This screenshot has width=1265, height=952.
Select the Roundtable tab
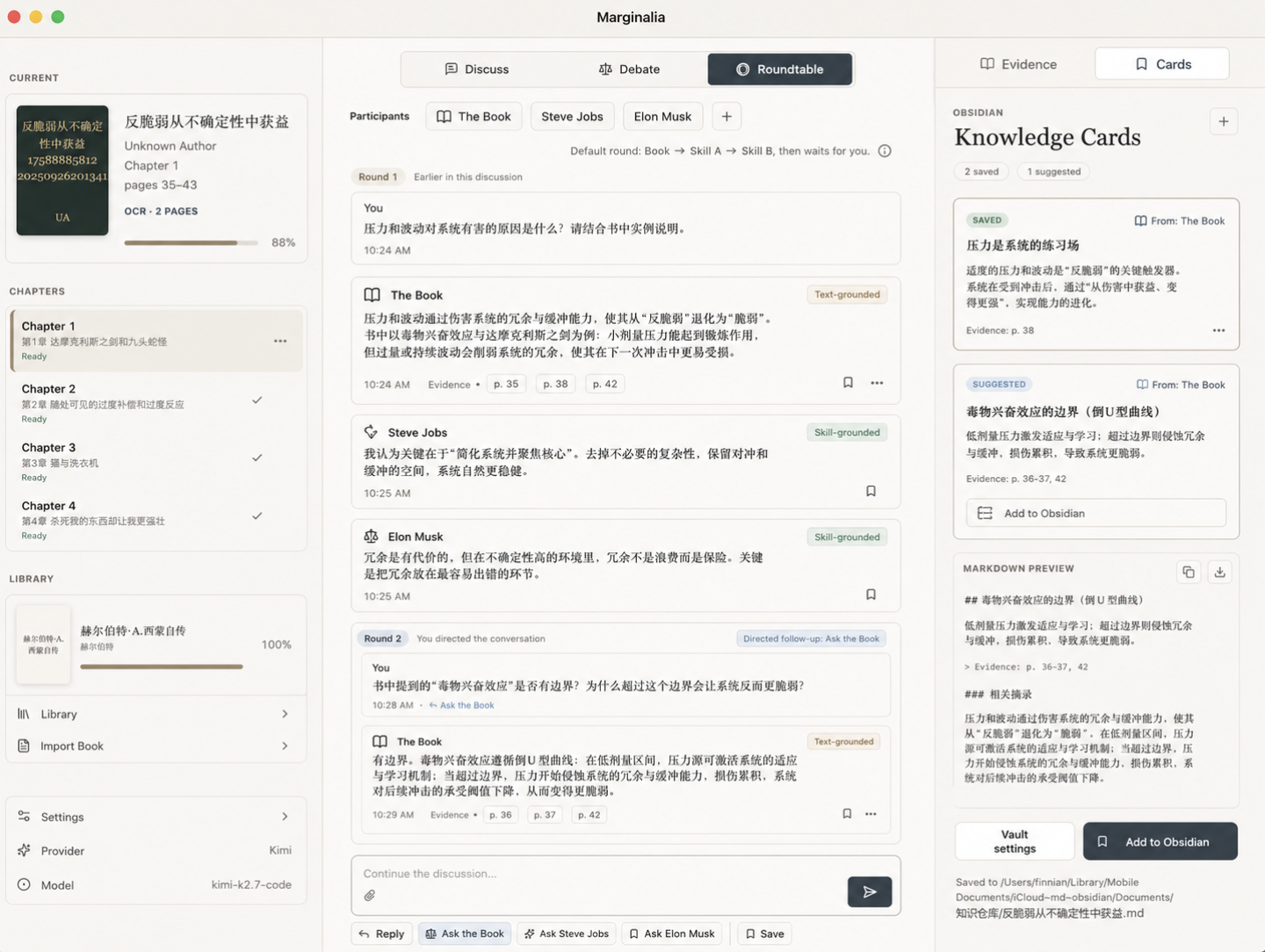click(x=780, y=69)
